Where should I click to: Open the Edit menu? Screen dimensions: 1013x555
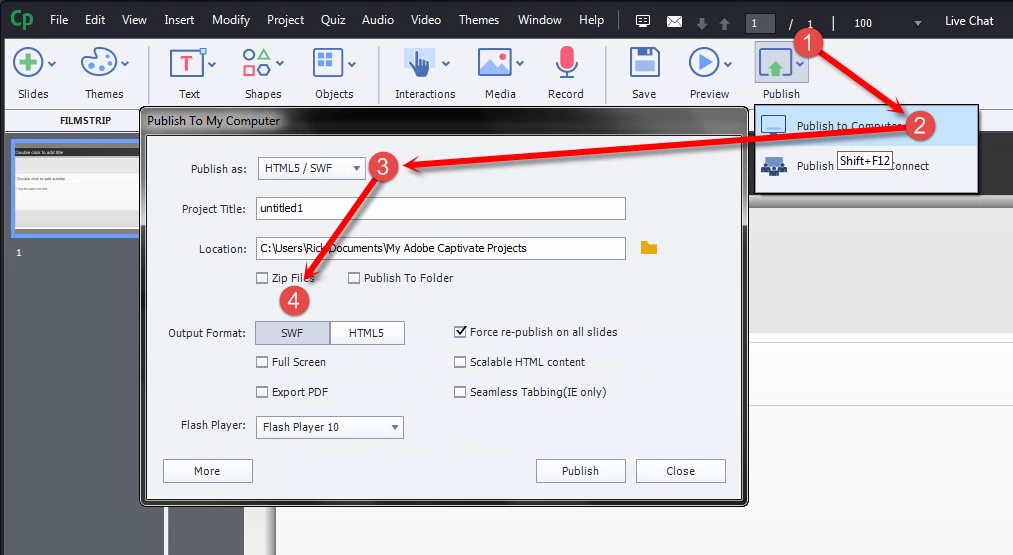click(95, 20)
